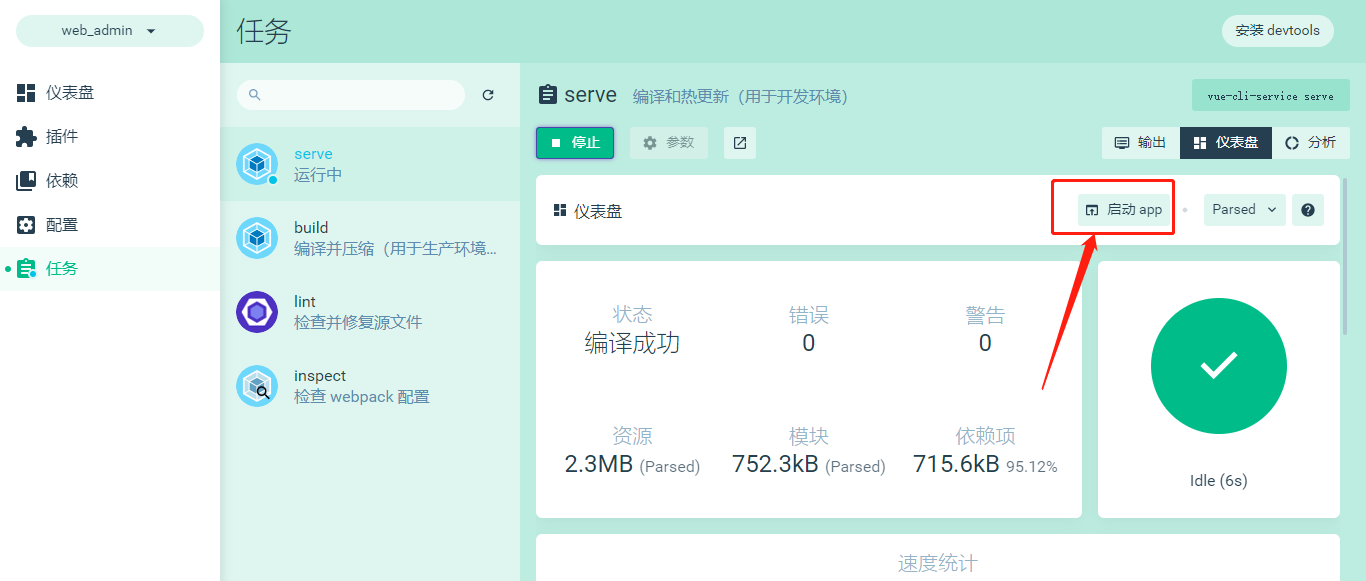Viewport: 1366px width, 581px height.
Task: Click the dashboard grid icon in sidebar
Action: (x=26, y=93)
